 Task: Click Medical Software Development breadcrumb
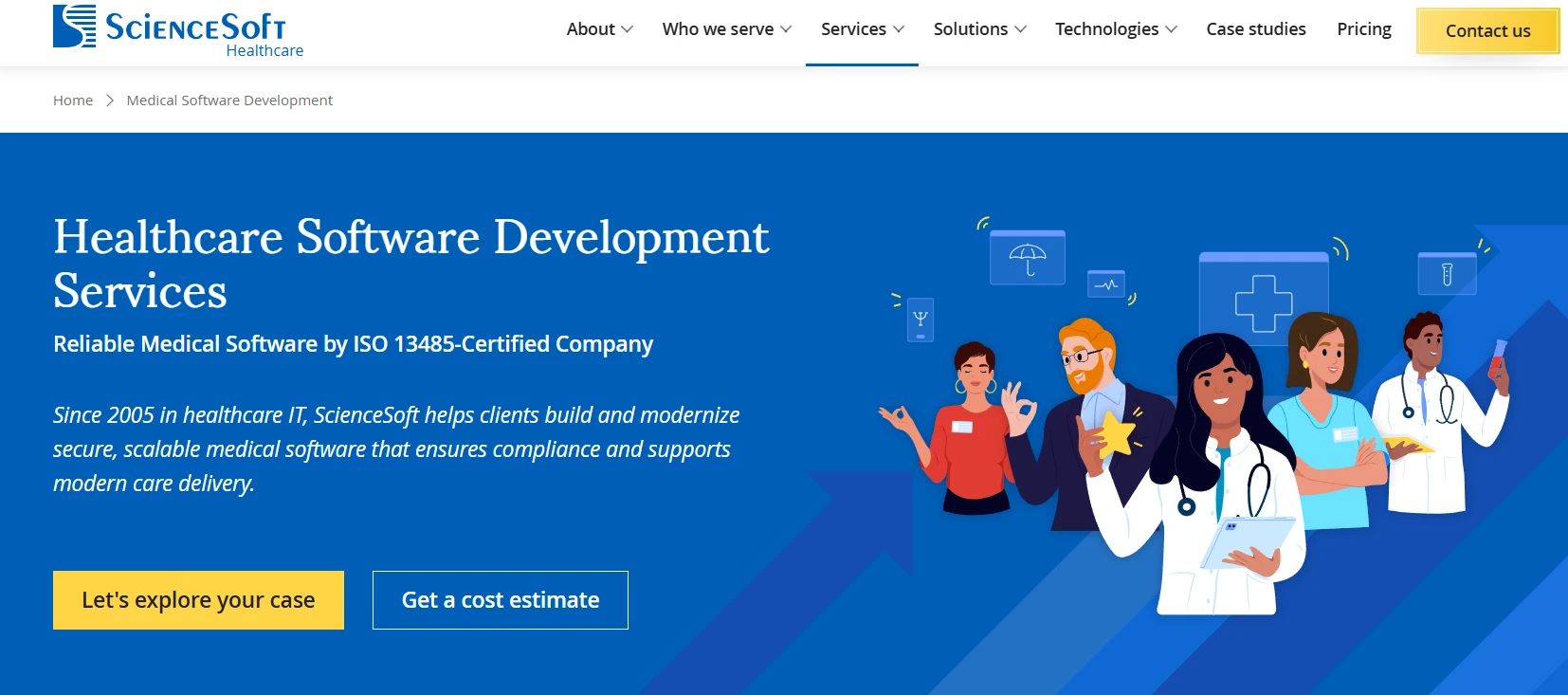229,101
